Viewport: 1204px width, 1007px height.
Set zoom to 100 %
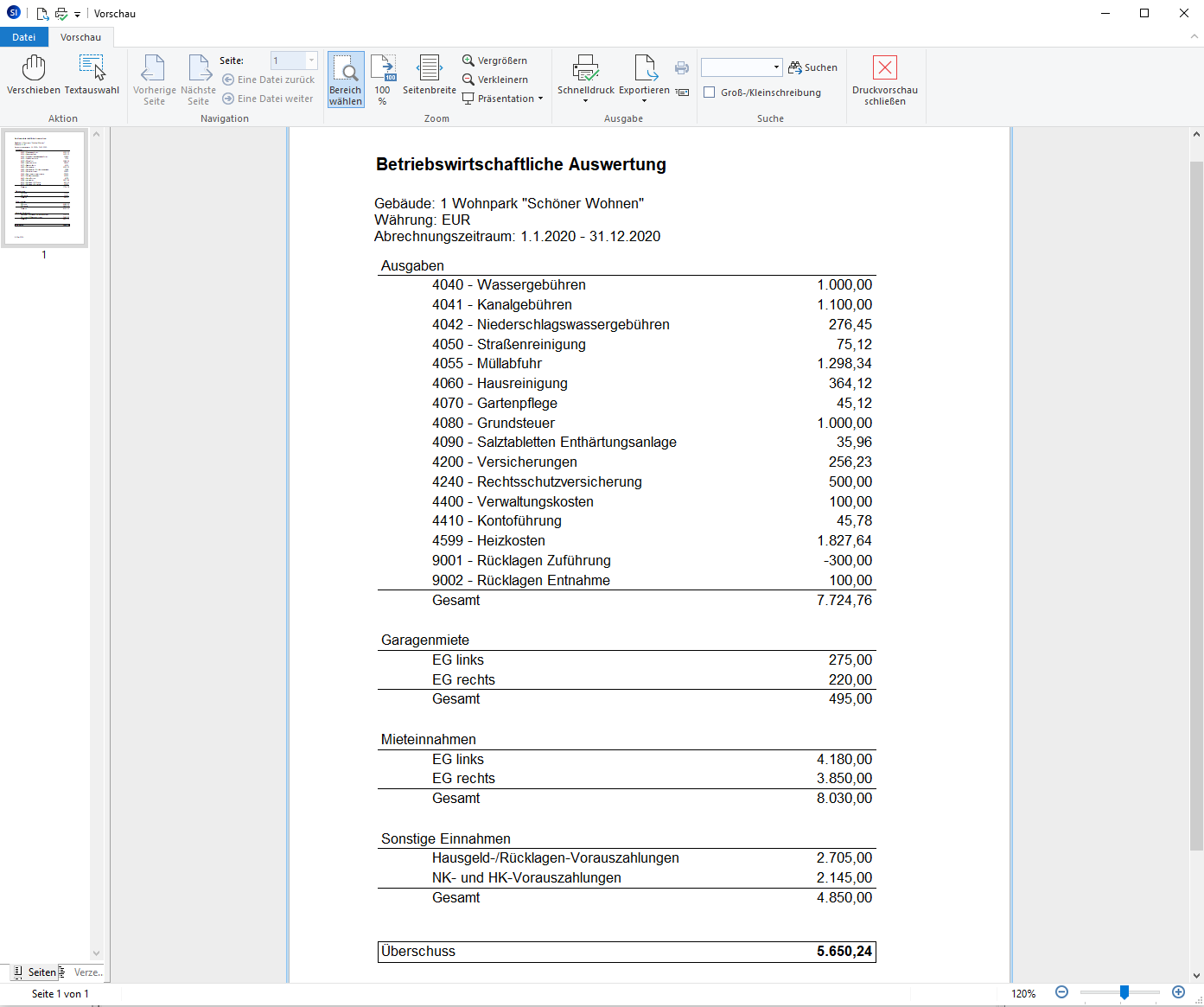(x=383, y=80)
